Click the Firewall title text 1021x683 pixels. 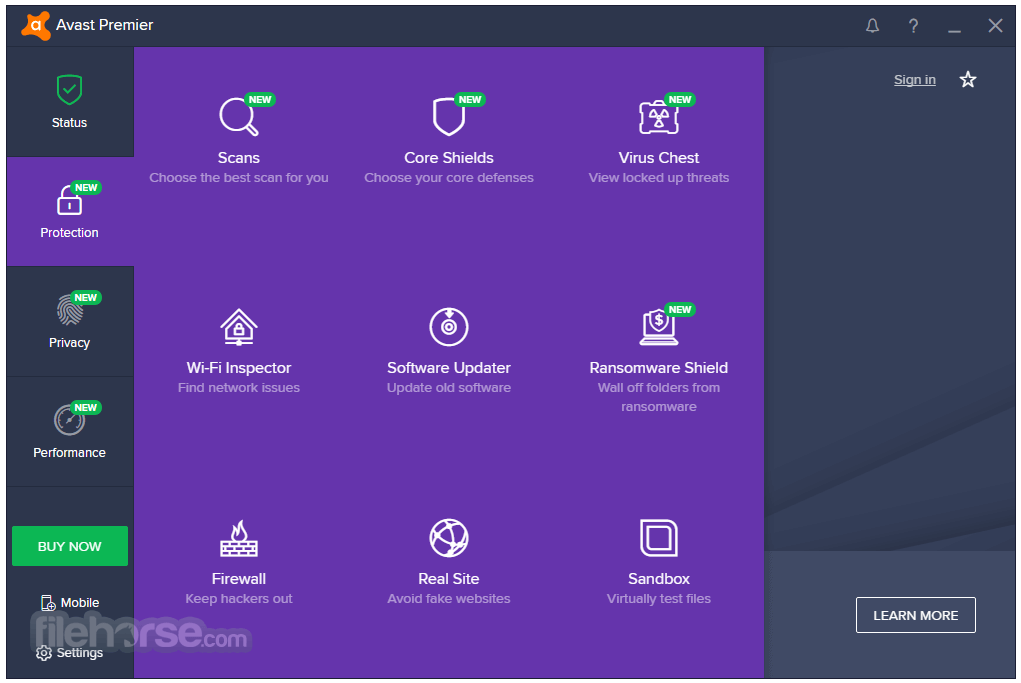tap(239, 579)
